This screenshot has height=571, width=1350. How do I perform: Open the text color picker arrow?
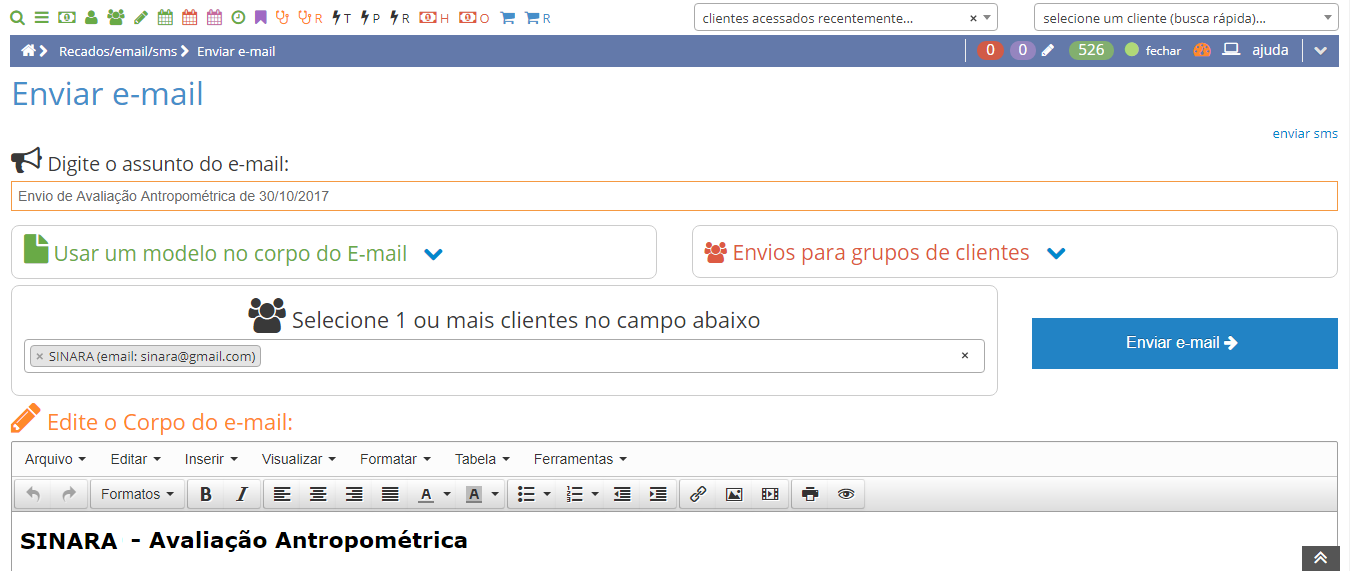(447, 494)
